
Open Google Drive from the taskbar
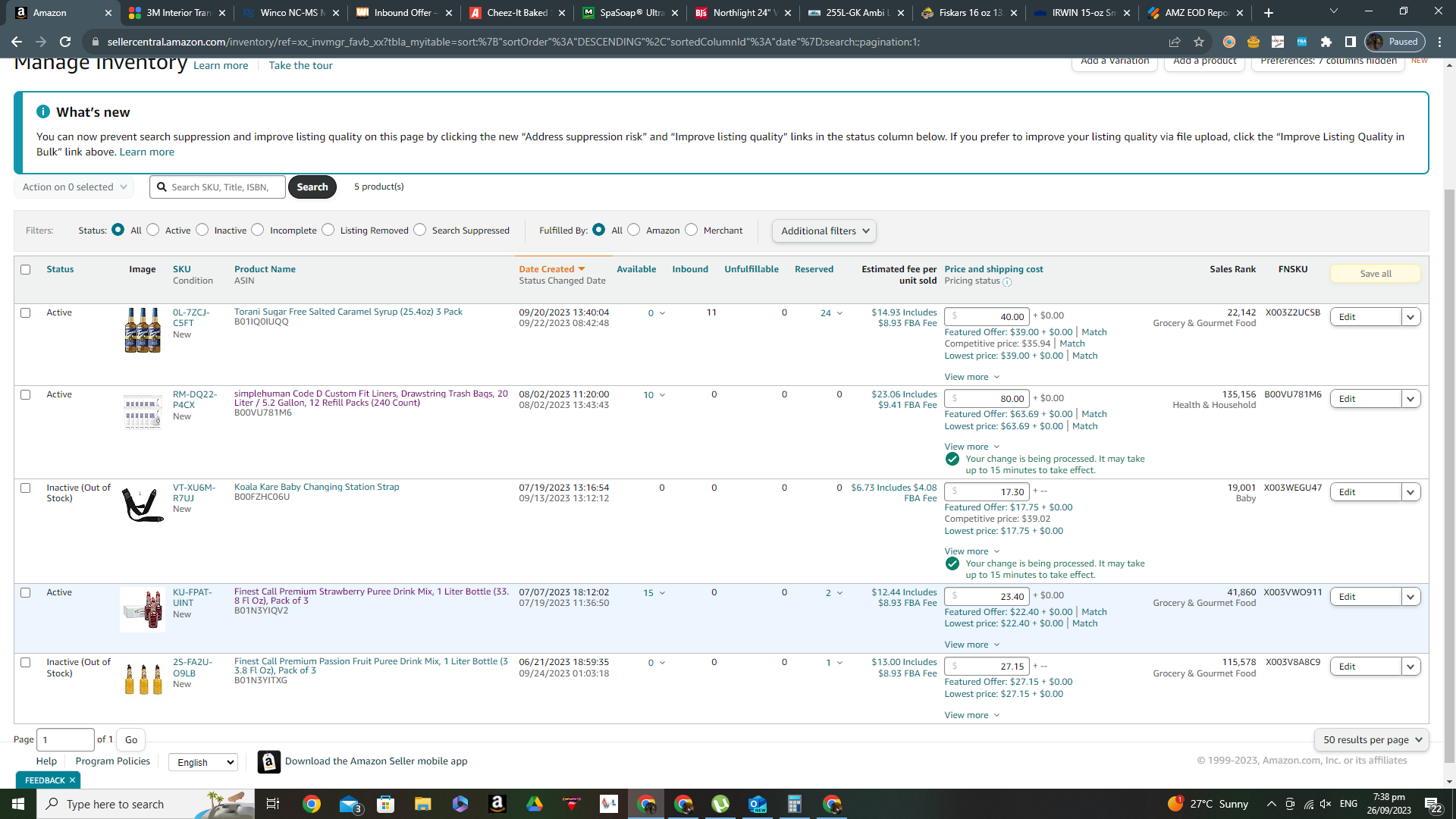(535, 804)
